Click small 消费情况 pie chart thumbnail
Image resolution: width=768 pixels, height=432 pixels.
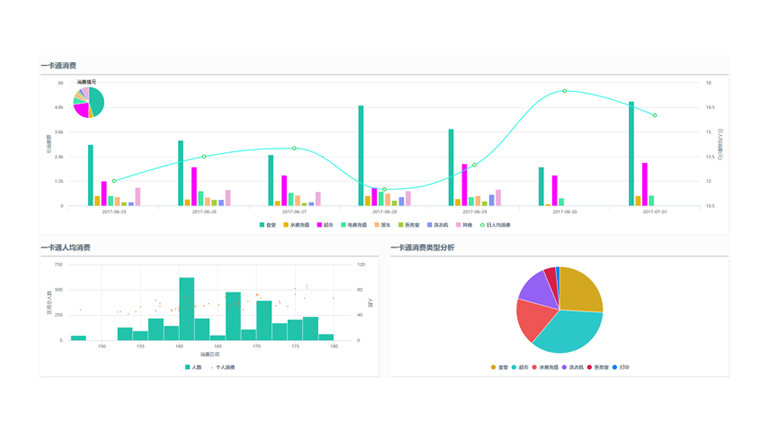89,102
